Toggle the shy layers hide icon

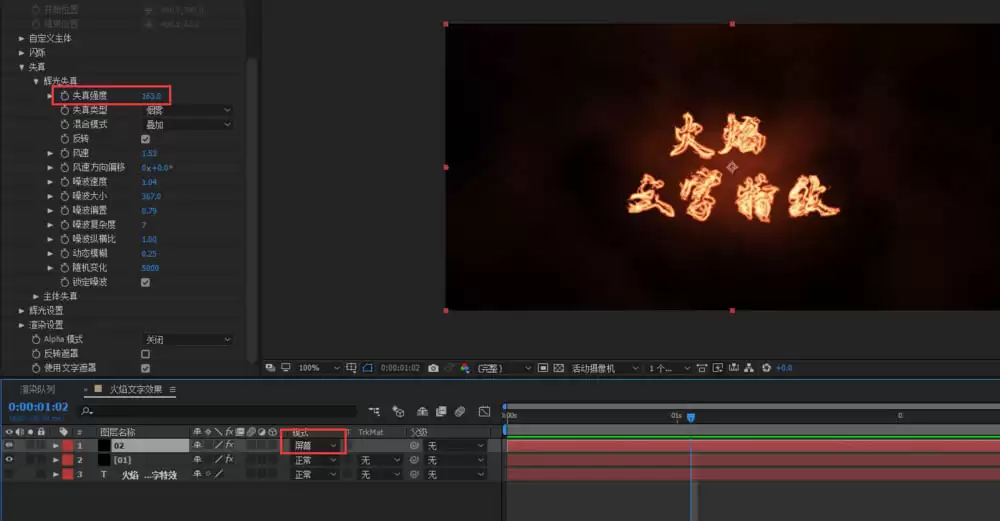[x=422, y=411]
